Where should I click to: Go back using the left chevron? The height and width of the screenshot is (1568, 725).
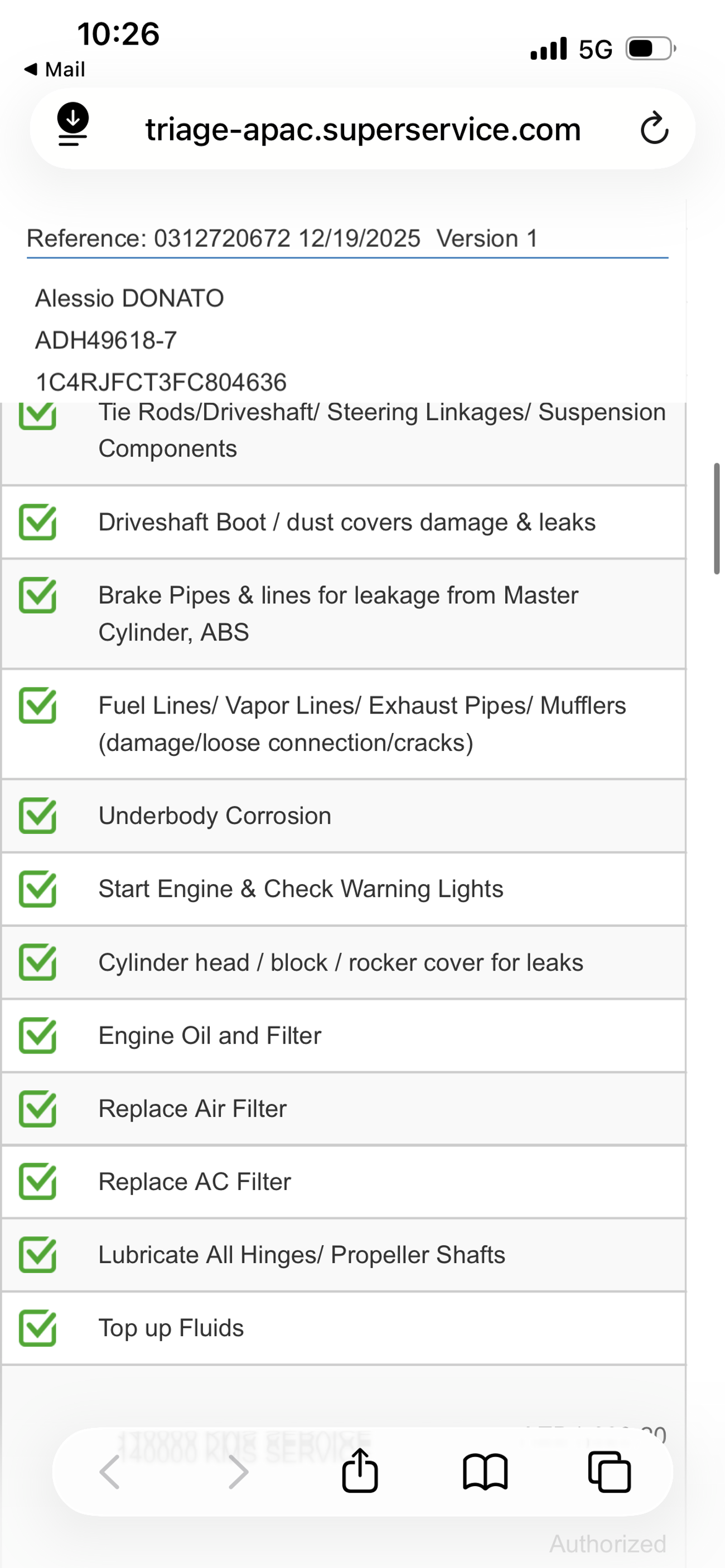click(110, 1473)
